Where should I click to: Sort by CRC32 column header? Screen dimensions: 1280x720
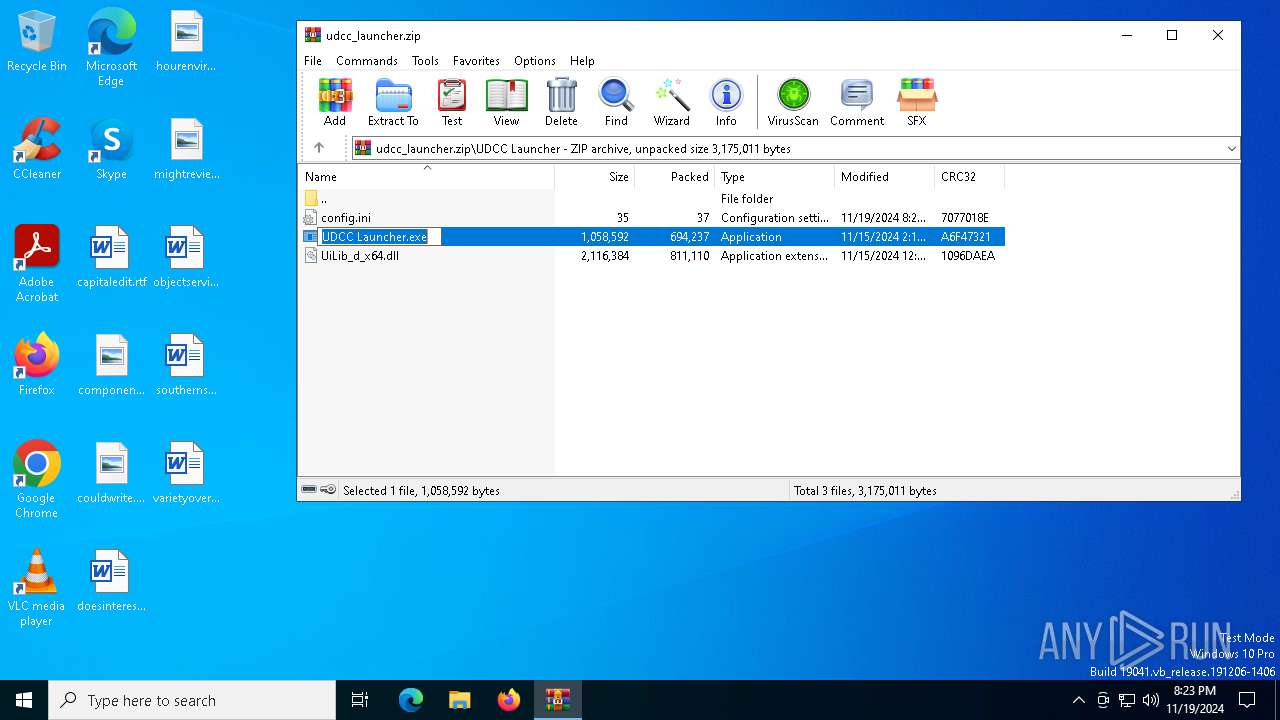(970, 177)
